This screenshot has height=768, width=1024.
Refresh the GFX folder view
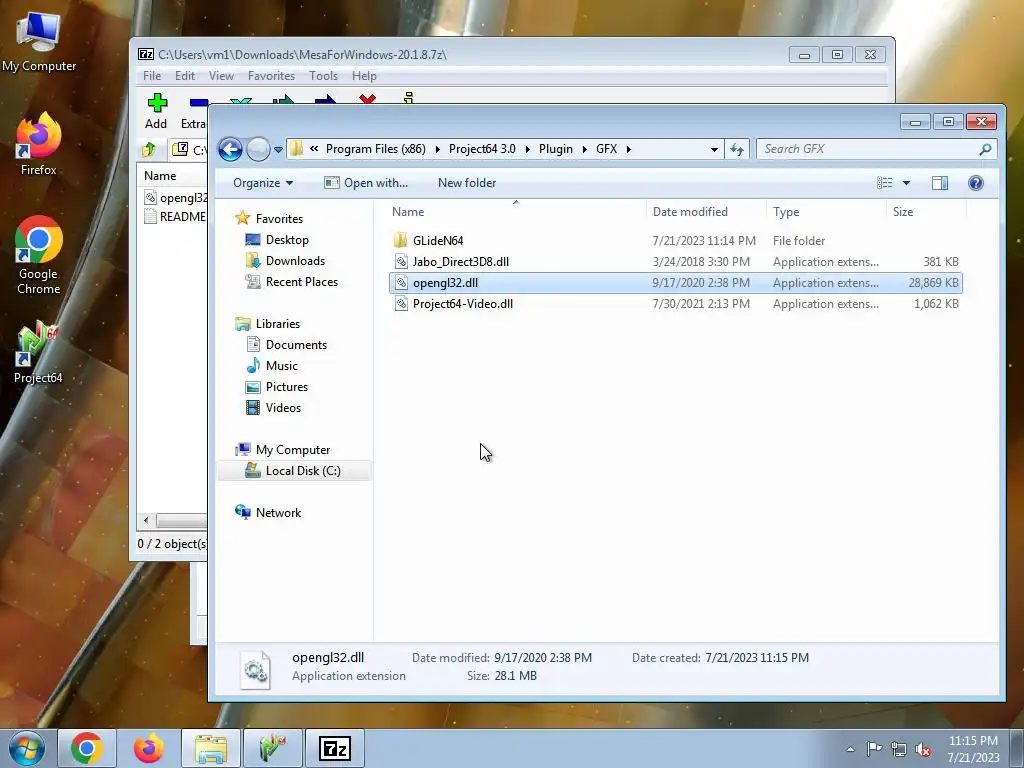tap(737, 150)
